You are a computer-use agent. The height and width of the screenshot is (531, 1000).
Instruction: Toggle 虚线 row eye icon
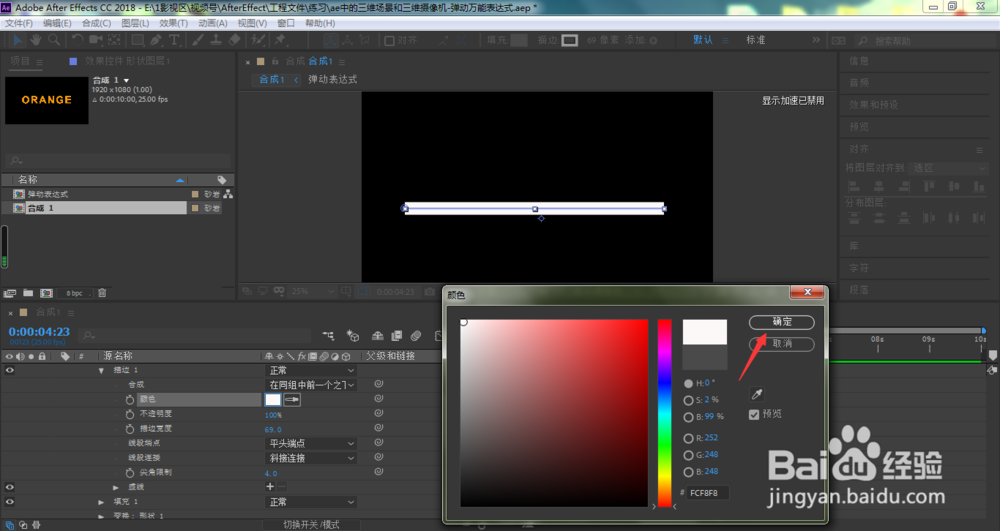click(x=10, y=487)
